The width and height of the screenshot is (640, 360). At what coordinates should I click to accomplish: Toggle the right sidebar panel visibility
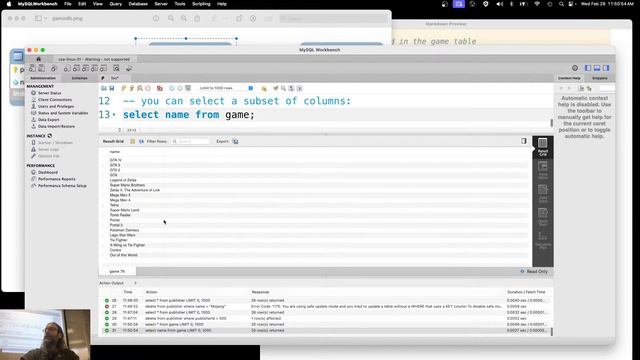pyautogui.click(x=606, y=68)
